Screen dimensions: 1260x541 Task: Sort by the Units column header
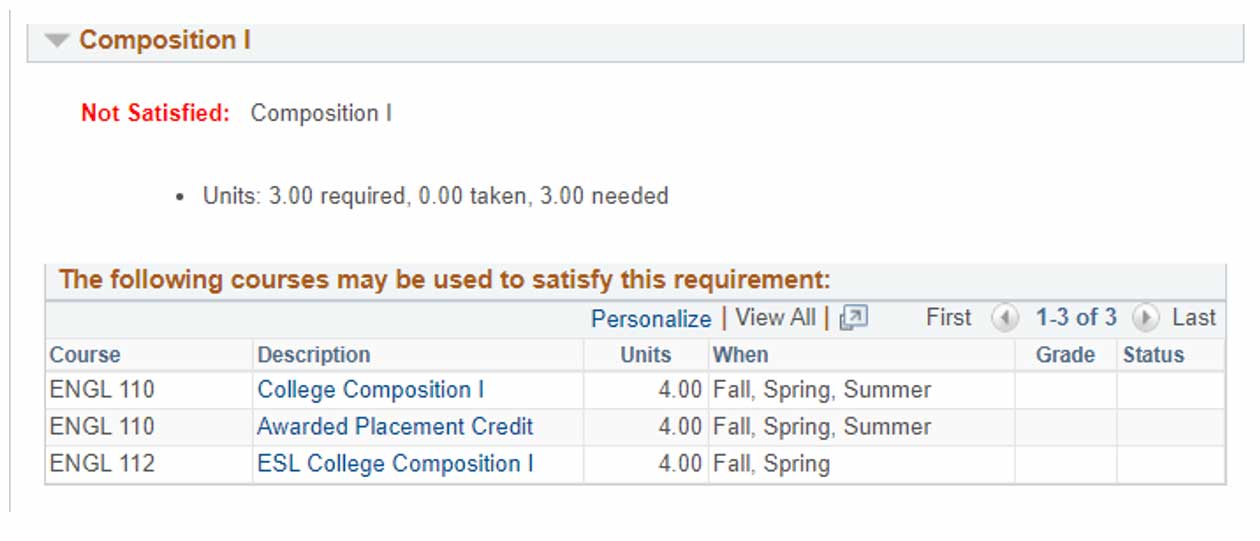pyautogui.click(x=645, y=355)
